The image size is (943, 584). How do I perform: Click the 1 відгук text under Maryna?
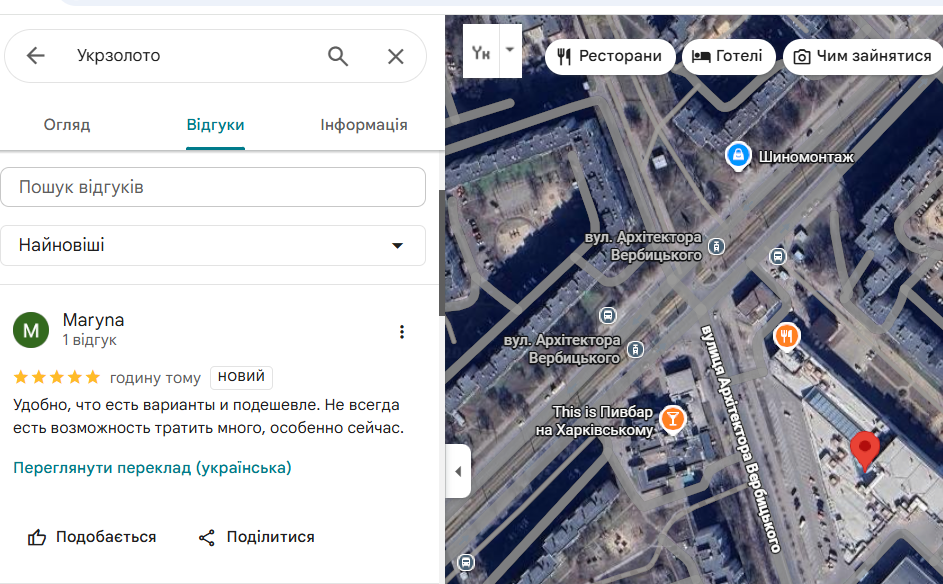coord(90,340)
